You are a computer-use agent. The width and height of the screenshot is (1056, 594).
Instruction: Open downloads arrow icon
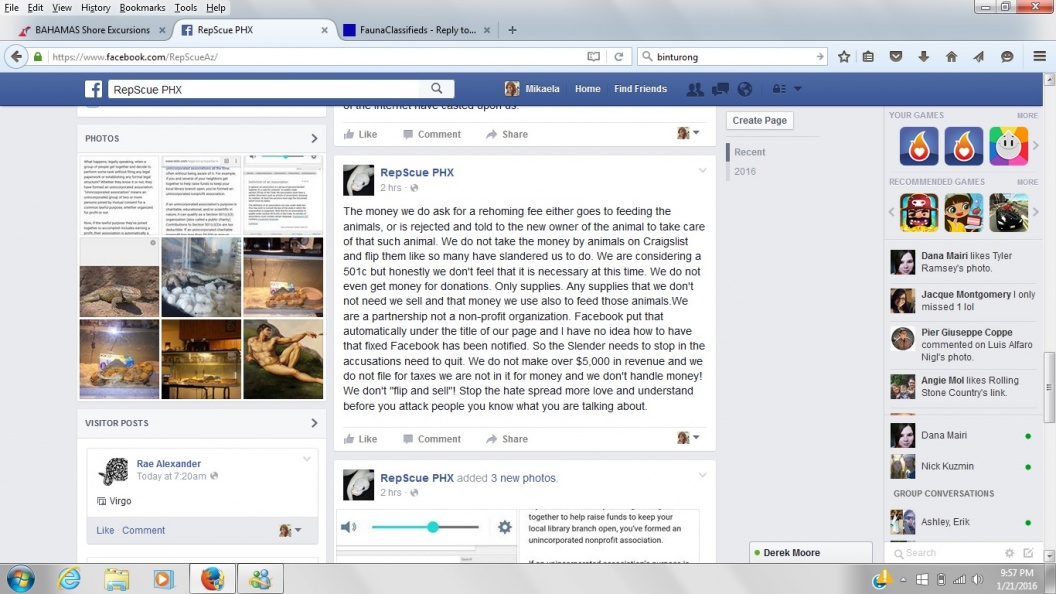click(923, 57)
